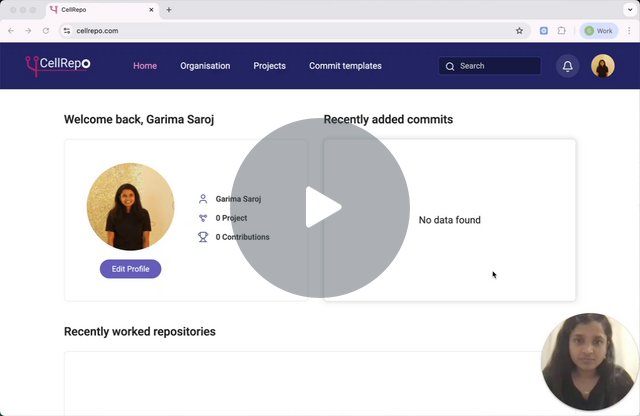The image size is (640, 416).
Task: Play the video using the center play button
Action: [x=320, y=208]
